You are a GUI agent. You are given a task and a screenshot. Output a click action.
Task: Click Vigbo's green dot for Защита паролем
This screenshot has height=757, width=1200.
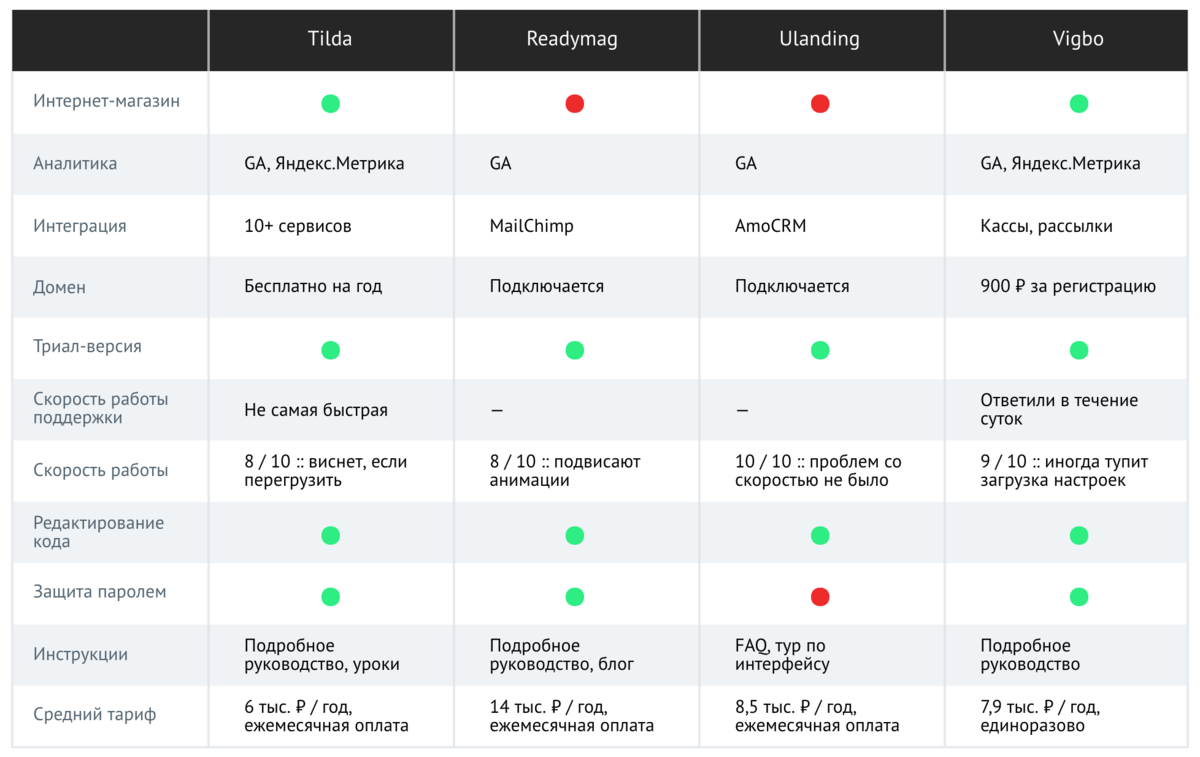coord(1078,597)
